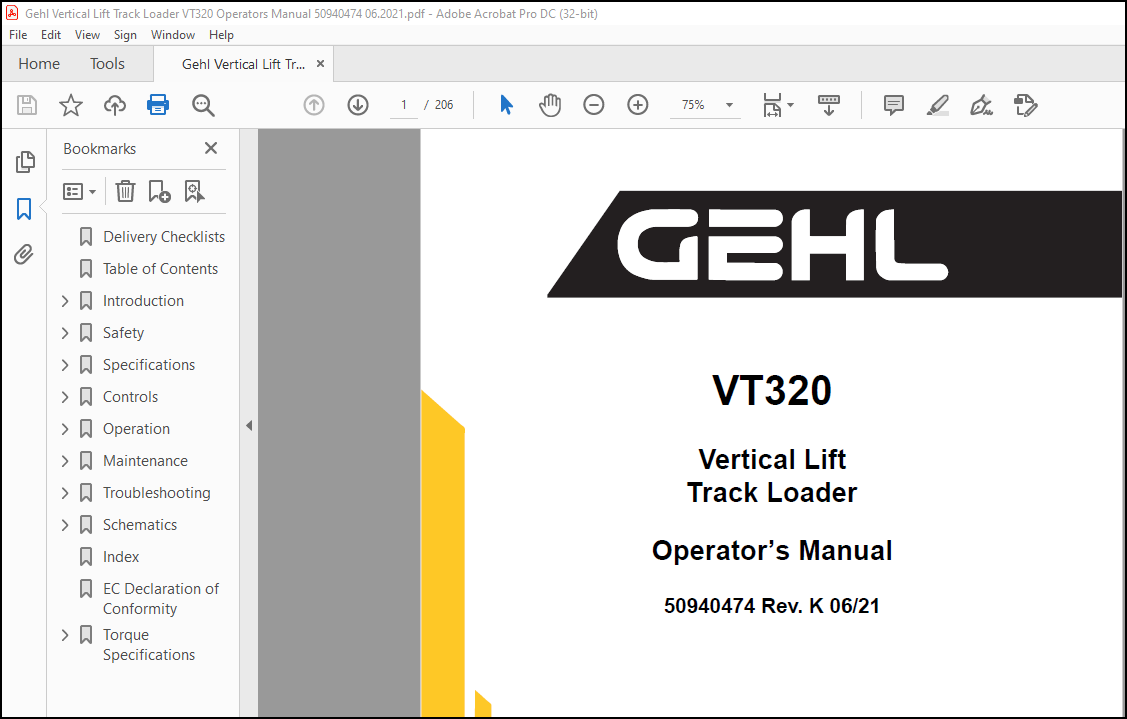Expand the Torque Specifications bookmark

point(65,635)
